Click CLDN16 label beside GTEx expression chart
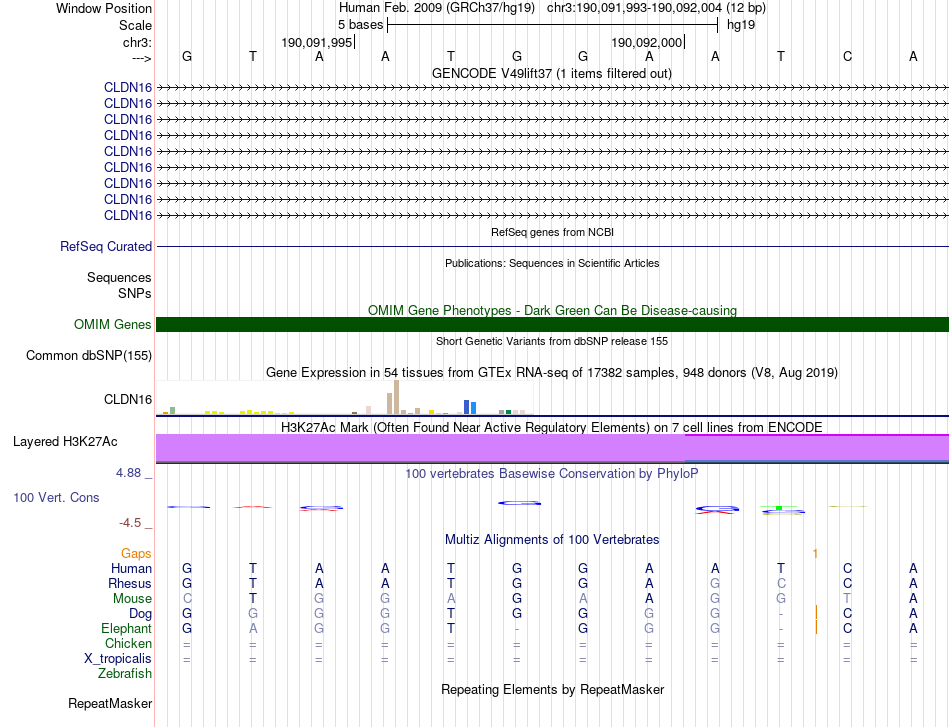Image resolution: width=950 pixels, height=727 pixels. tap(128, 399)
